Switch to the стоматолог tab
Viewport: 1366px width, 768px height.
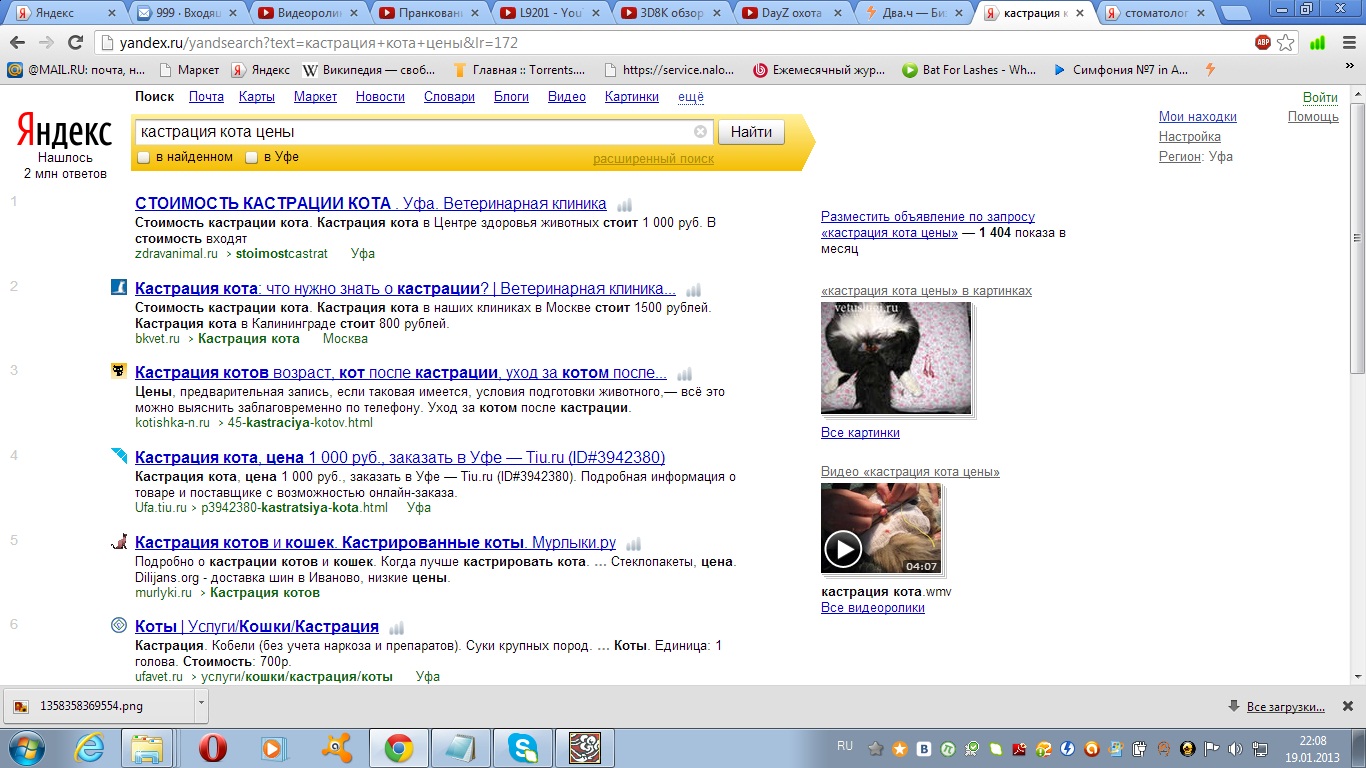(1156, 13)
